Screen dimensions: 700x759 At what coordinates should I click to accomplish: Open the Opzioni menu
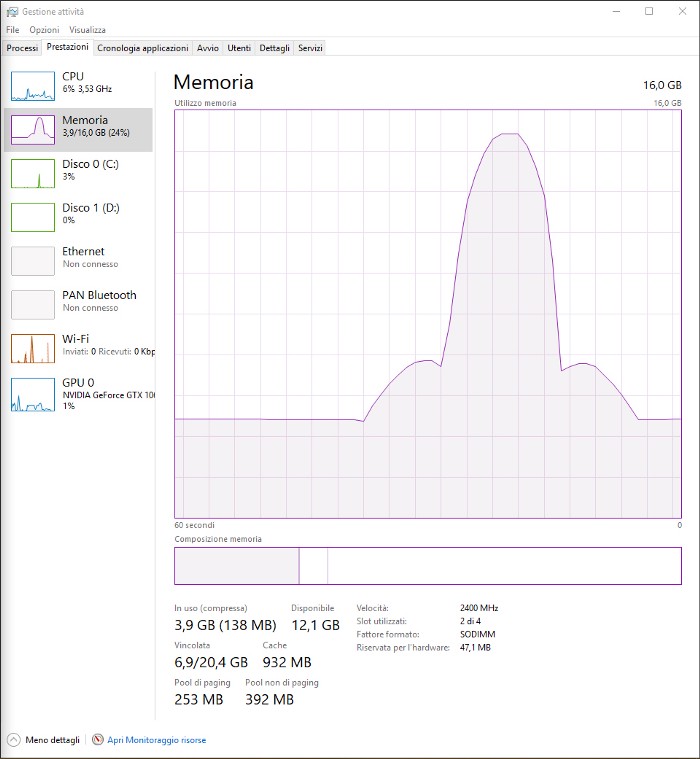click(44, 30)
